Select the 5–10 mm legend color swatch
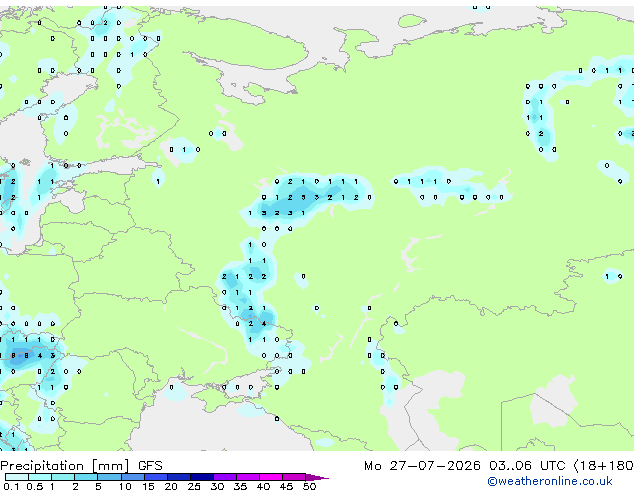Image resolution: width=634 pixels, height=490 pixels. (x=109, y=477)
